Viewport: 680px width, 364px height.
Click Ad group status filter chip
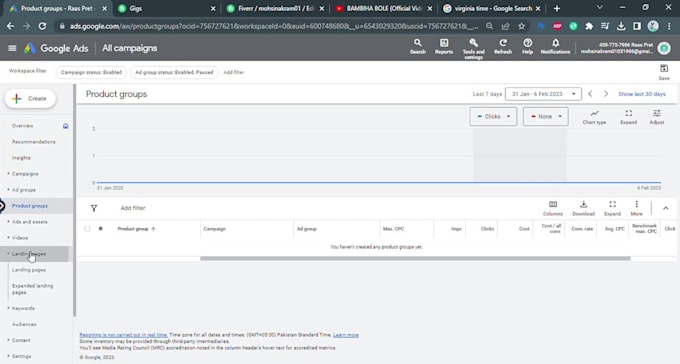pyautogui.click(x=174, y=72)
